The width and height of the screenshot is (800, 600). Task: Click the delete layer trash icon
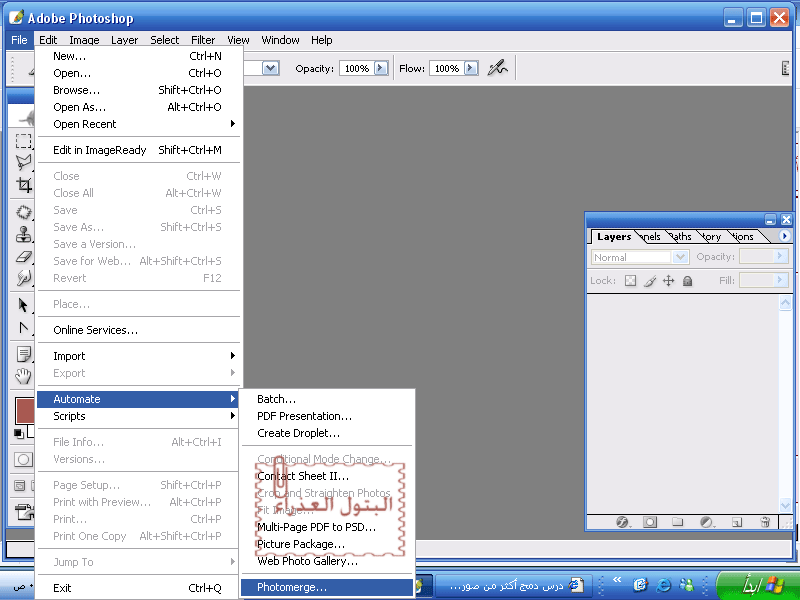pos(765,522)
